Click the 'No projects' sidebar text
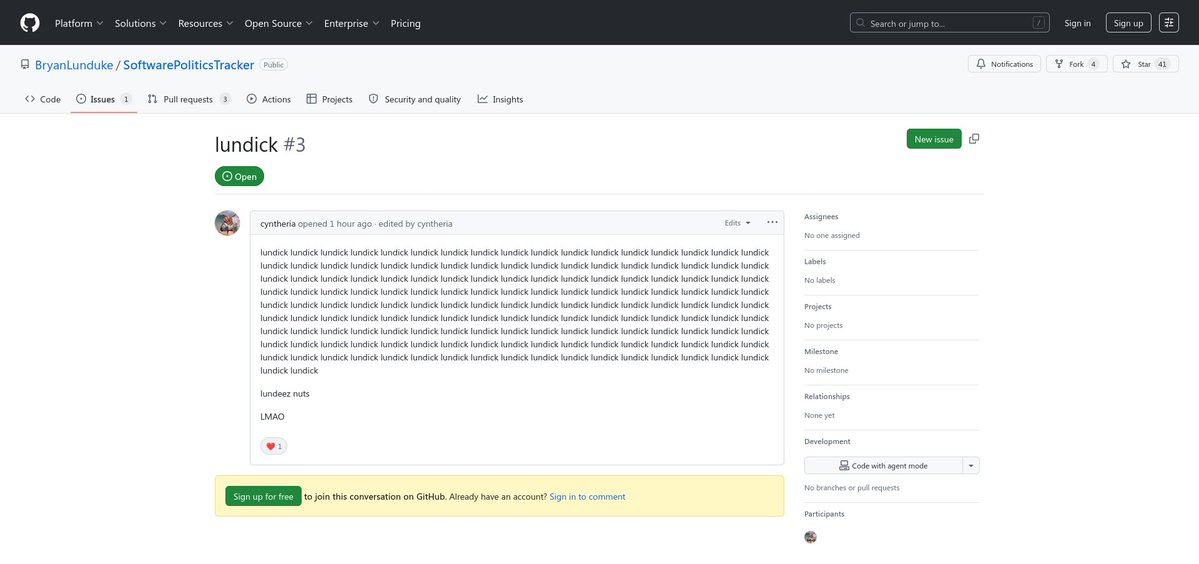Viewport: 1199px width, 564px height. tap(824, 326)
